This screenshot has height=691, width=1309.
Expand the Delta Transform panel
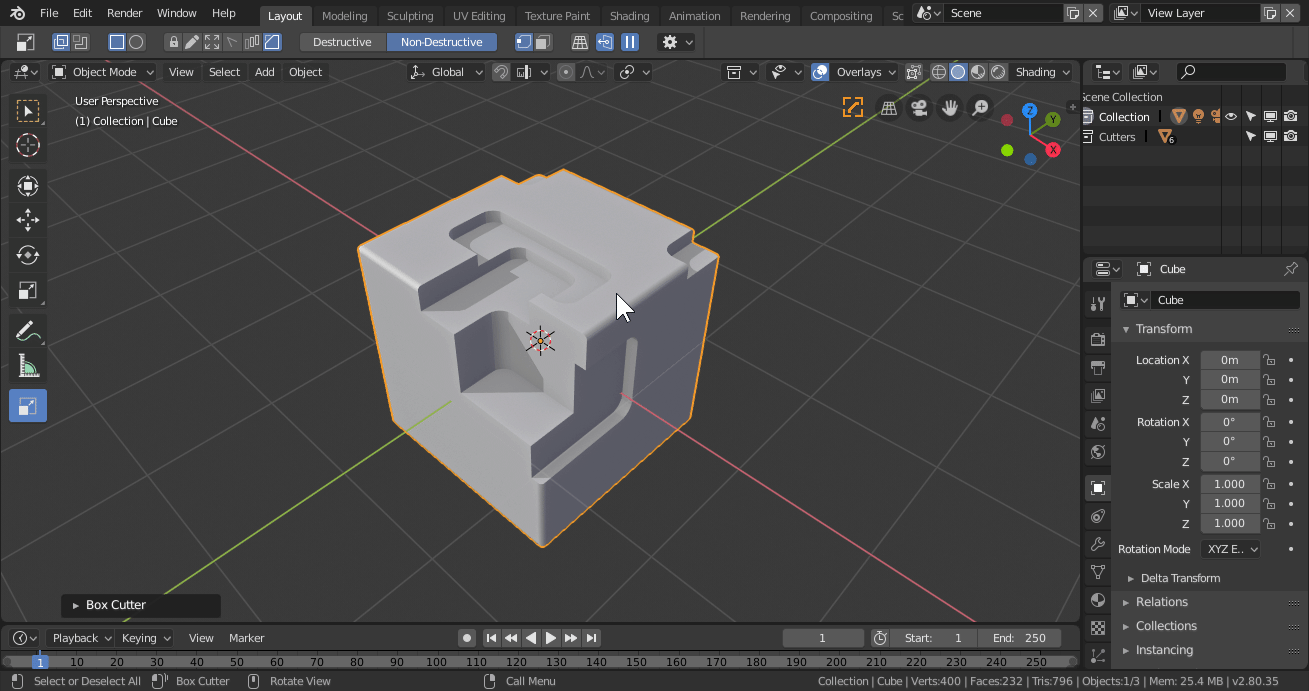click(1180, 578)
